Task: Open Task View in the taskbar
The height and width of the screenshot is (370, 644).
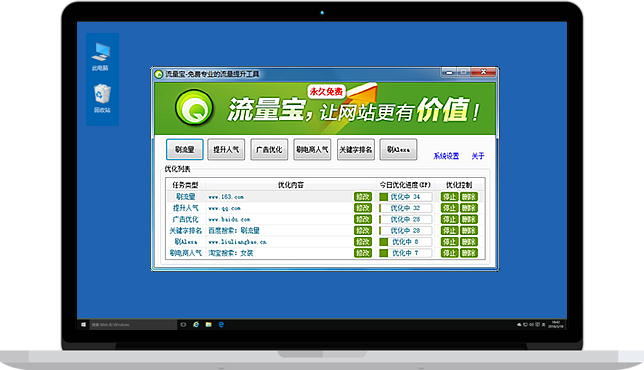Action: click(183, 324)
